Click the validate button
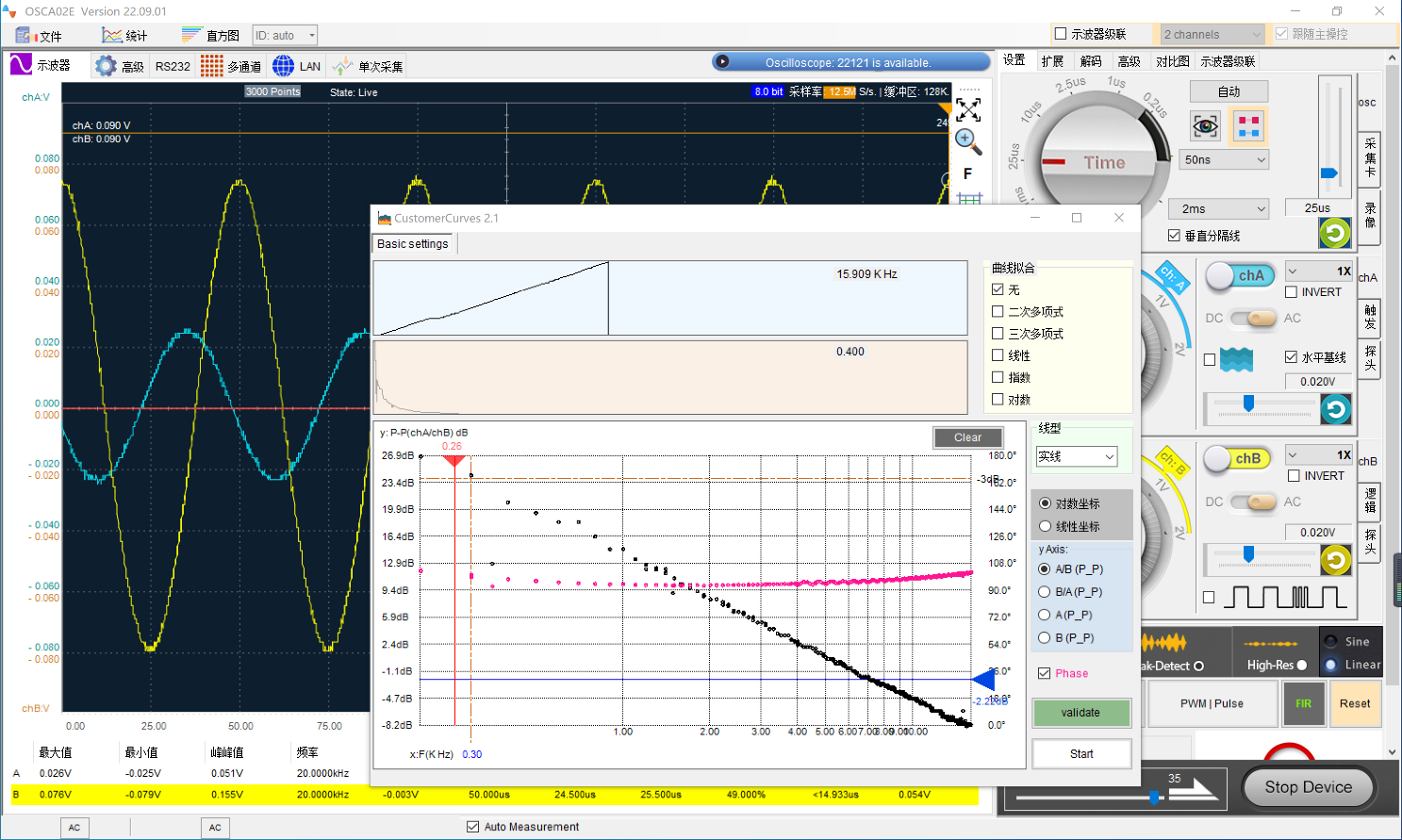The height and width of the screenshot is (840, 1402). (1080, 713)
